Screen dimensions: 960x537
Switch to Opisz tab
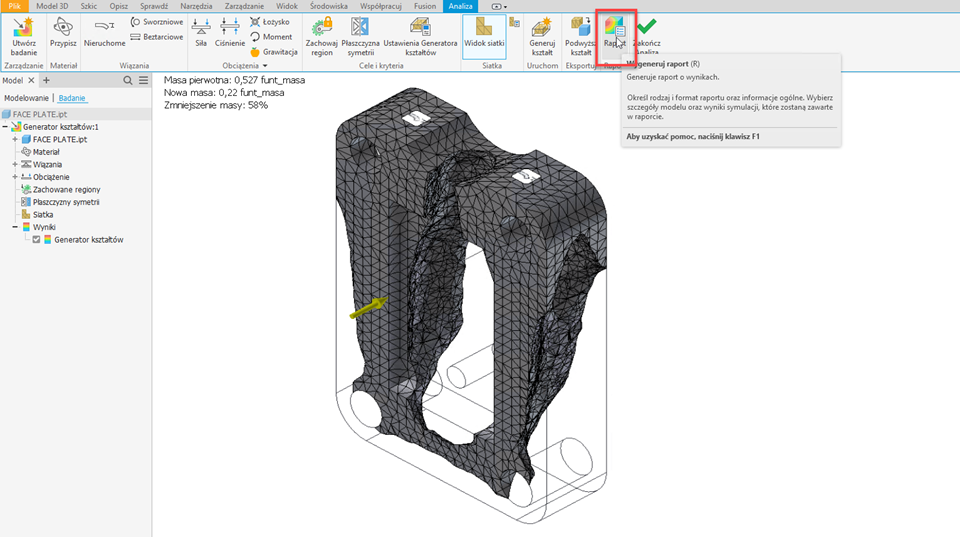tap(119, 6)
